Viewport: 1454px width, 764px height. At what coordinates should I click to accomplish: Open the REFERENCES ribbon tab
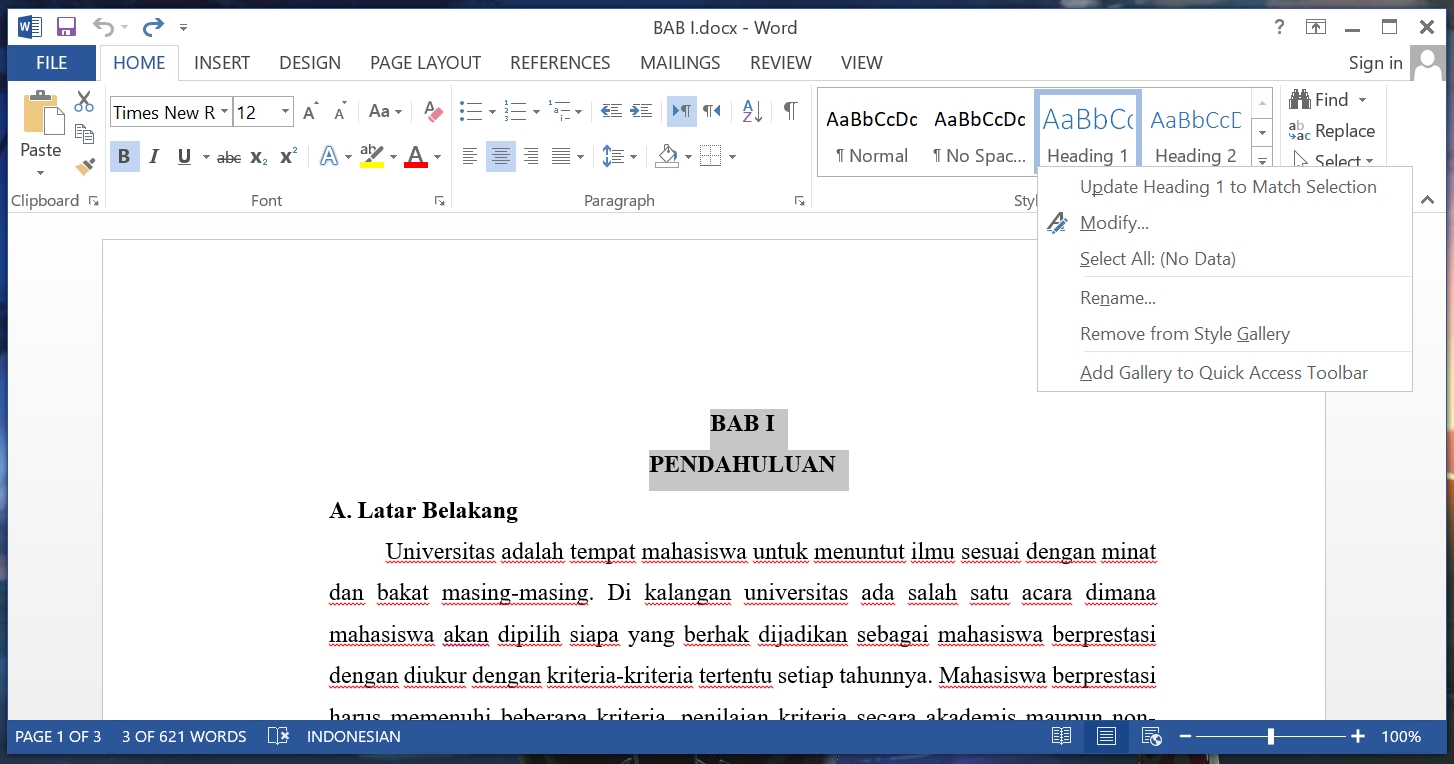(560, 63)
